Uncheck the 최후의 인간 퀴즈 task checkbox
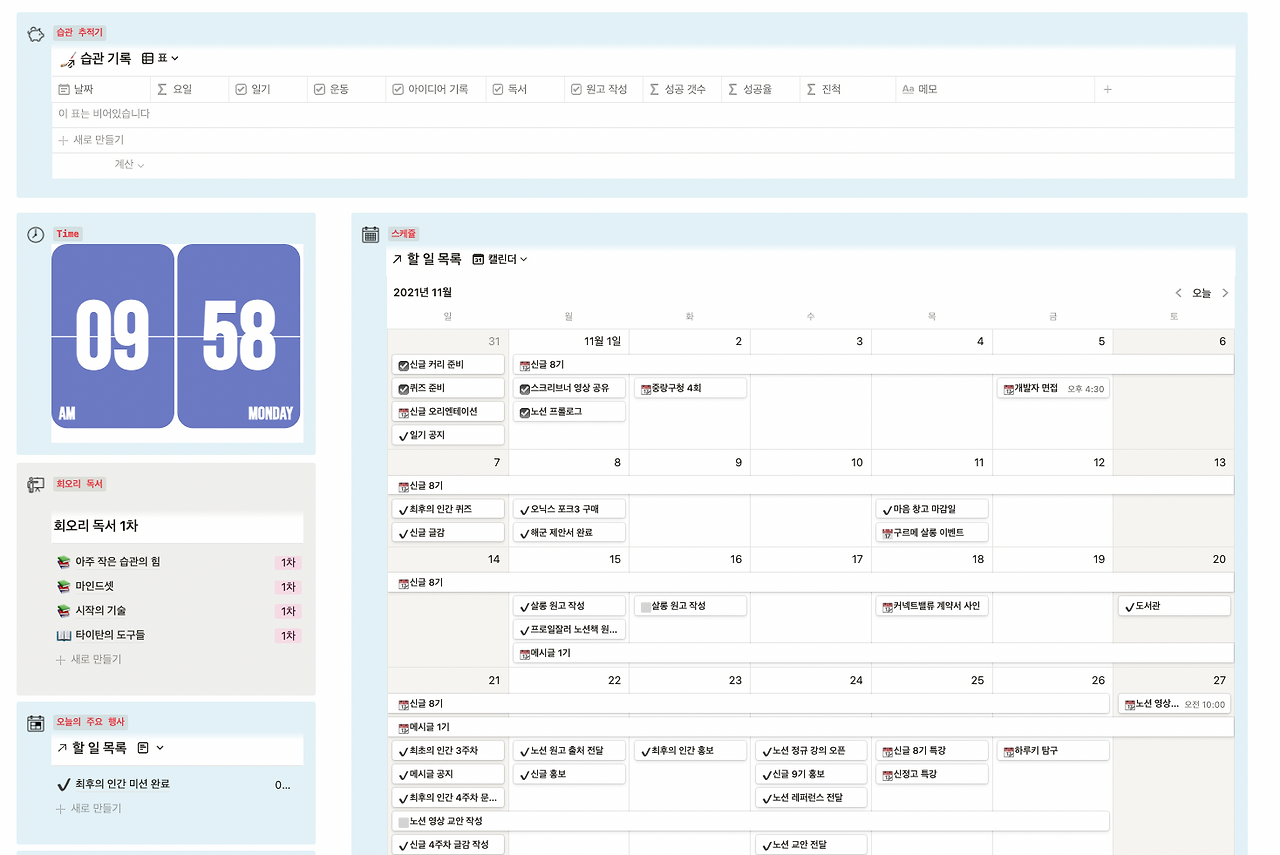Screen dimensions: 1280x855 pyautogui.click(x=402, y=508)
